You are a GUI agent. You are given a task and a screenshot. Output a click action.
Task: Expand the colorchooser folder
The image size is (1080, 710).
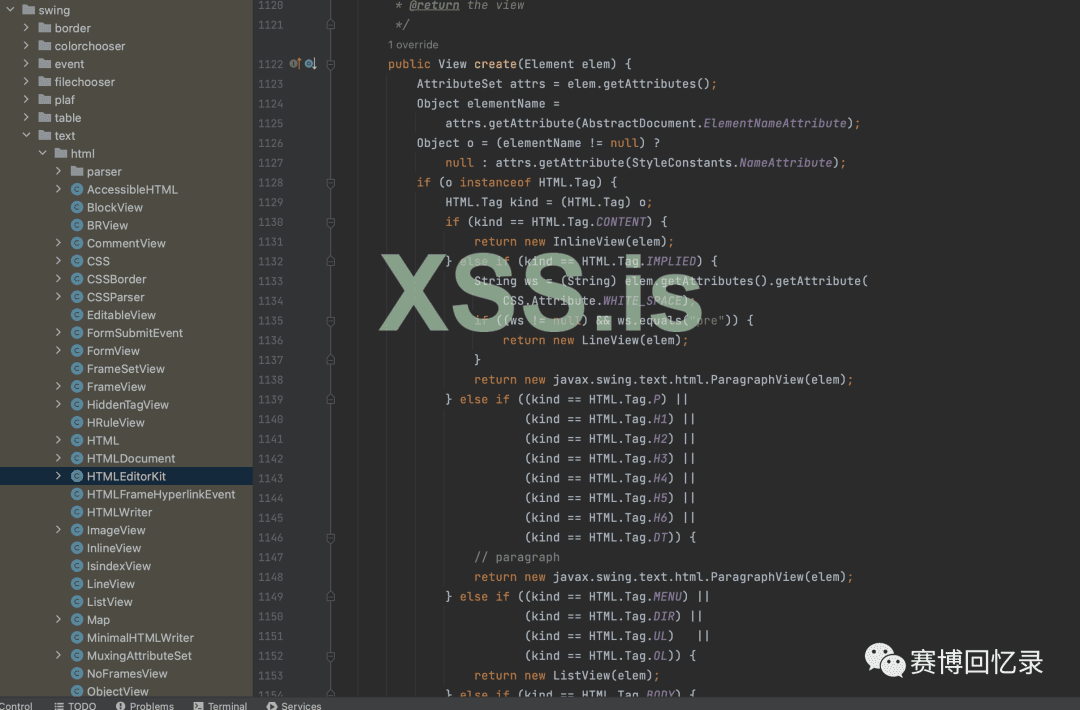click(26, 45)
